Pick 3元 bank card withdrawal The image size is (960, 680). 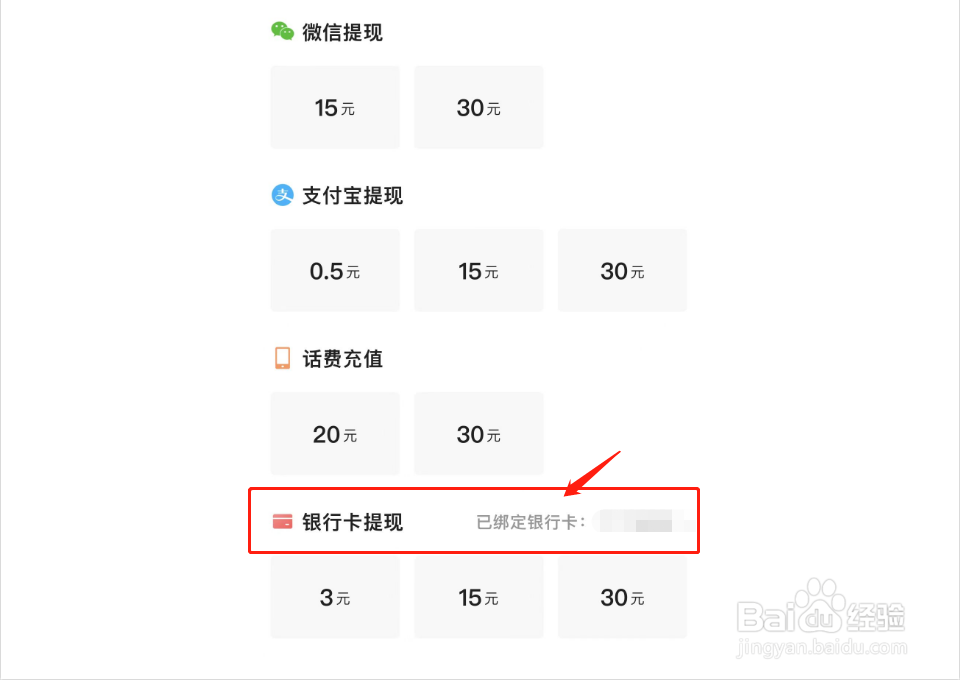point(335,597)
